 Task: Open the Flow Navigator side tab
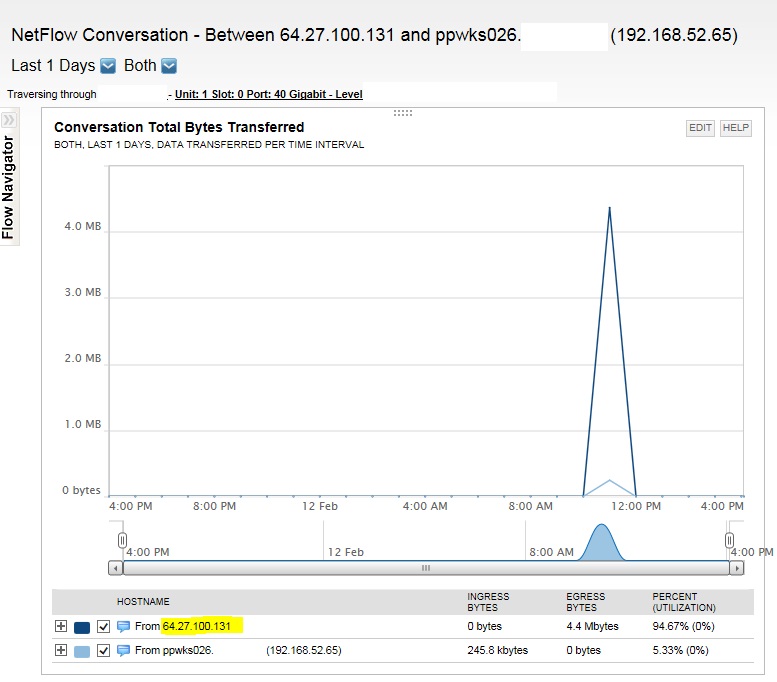[9, 187]
